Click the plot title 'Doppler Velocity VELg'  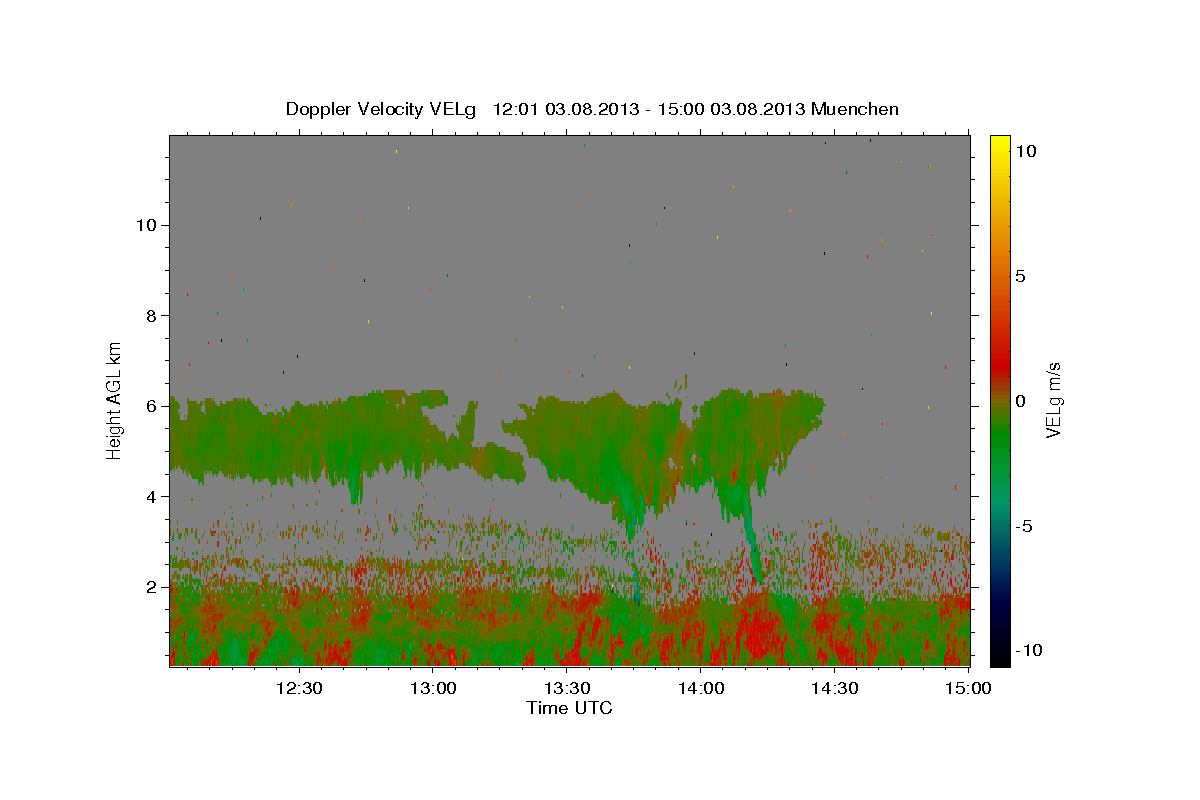pos(382,109)
